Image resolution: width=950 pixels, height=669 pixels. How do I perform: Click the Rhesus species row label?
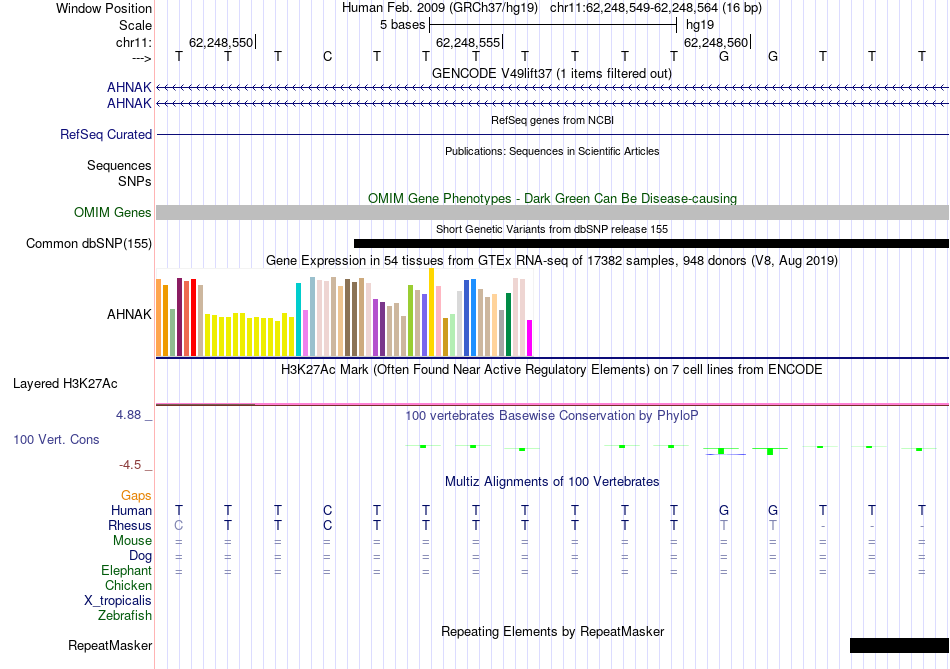tap(130, 525)
